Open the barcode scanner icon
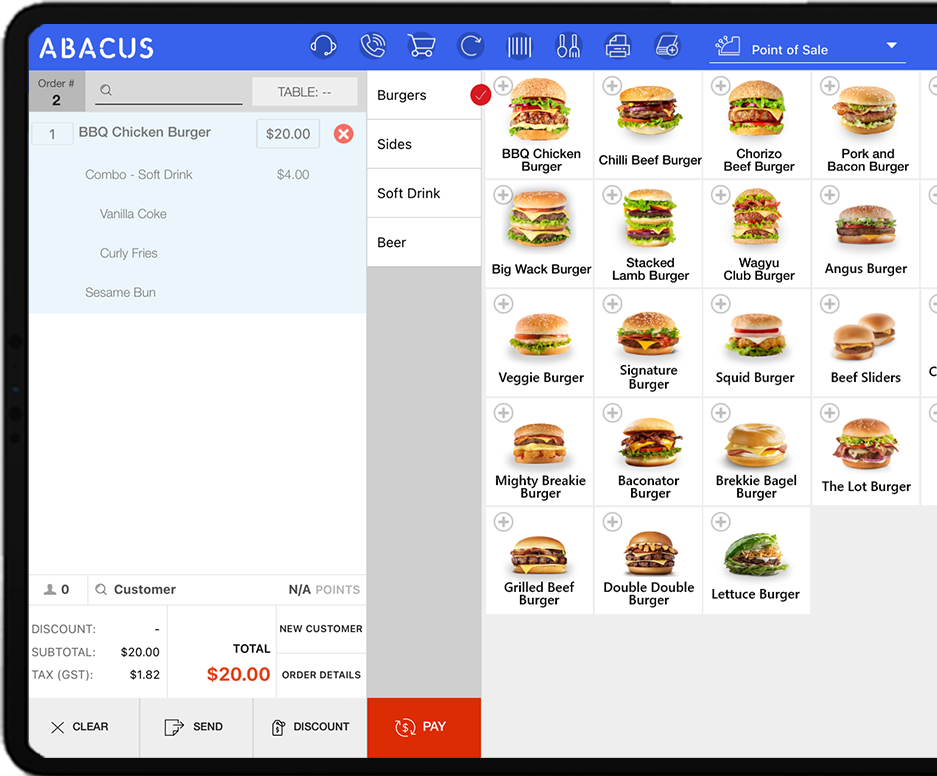 519,46
